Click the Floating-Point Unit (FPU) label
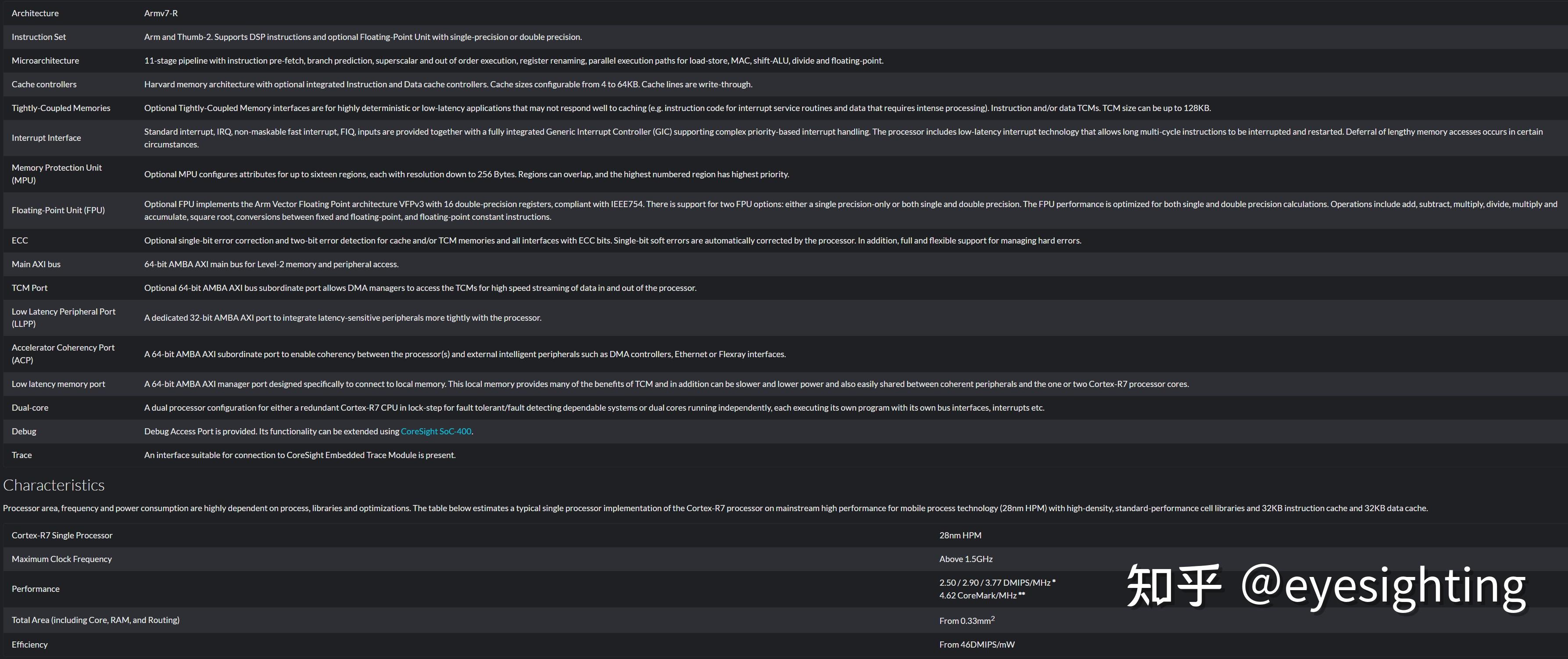The height and width of the screenshot is (659, 1568). [58, 211]
